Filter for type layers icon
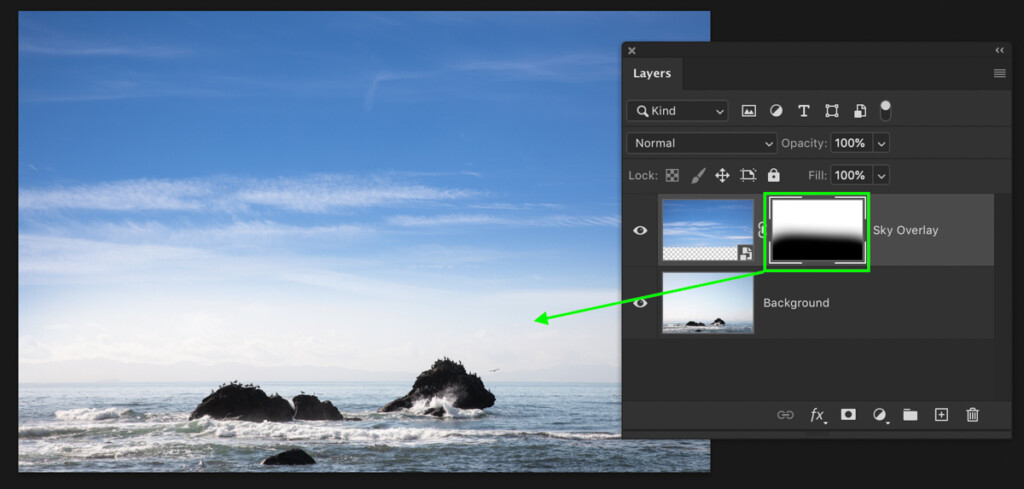 pyautogui.click(x=804, y=111)
